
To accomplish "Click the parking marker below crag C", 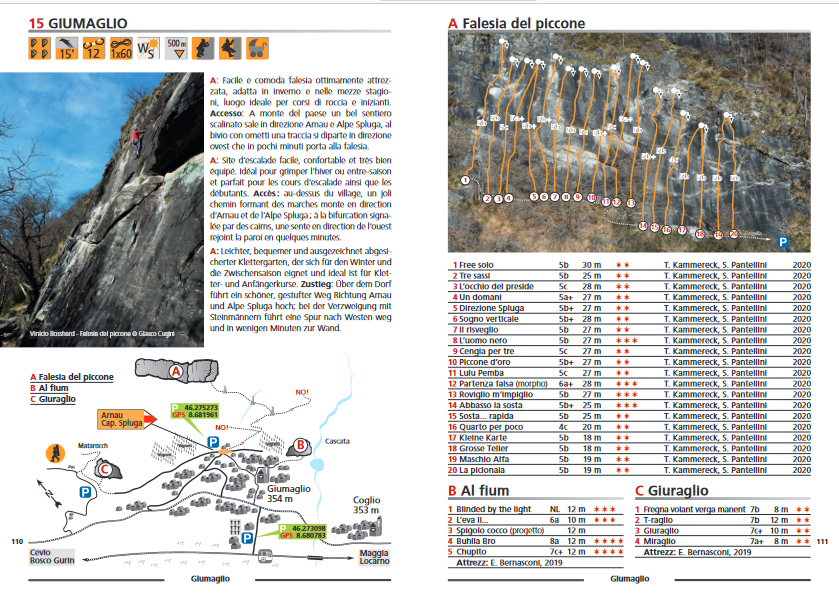I will click(85, 492).
